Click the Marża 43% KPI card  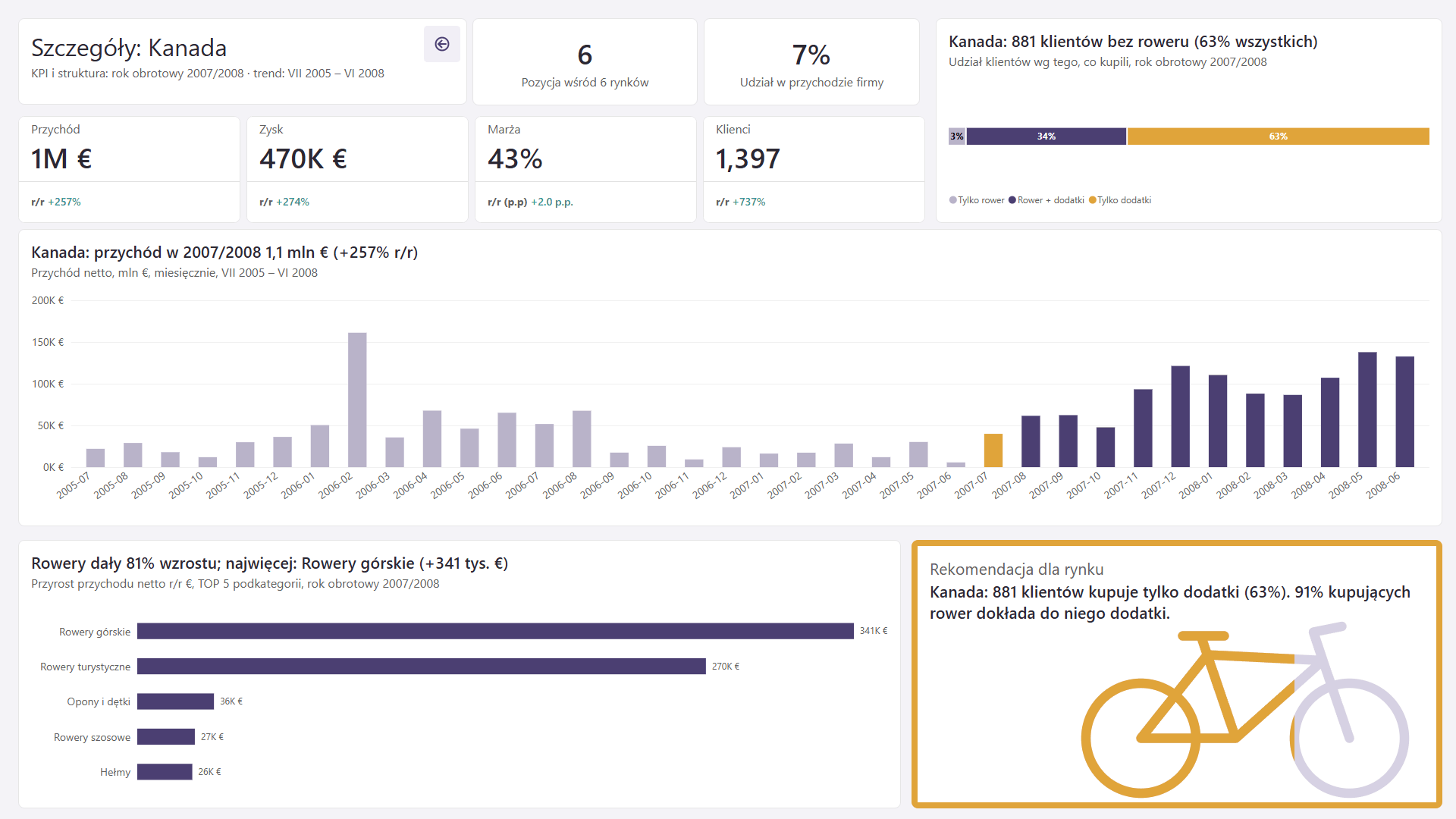coord(585,169)
